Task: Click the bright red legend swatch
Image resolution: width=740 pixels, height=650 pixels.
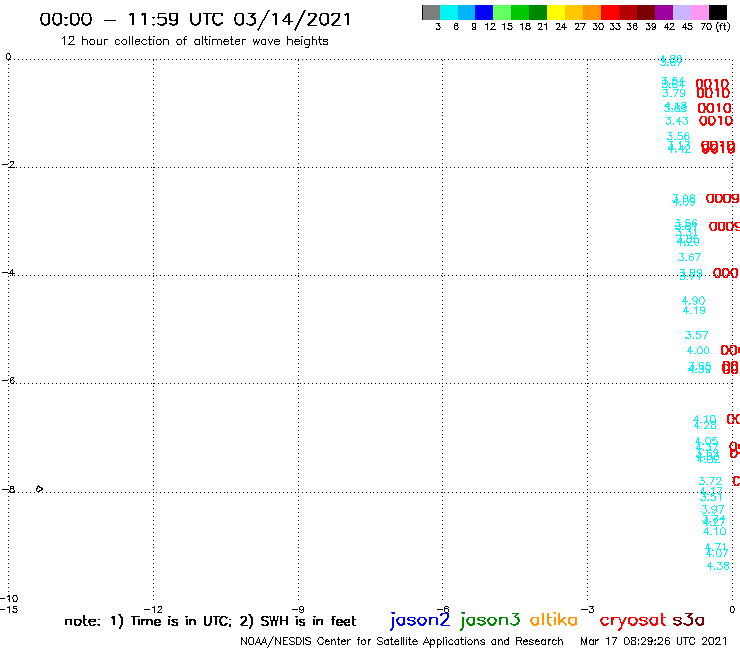Action: coord(609,12)
